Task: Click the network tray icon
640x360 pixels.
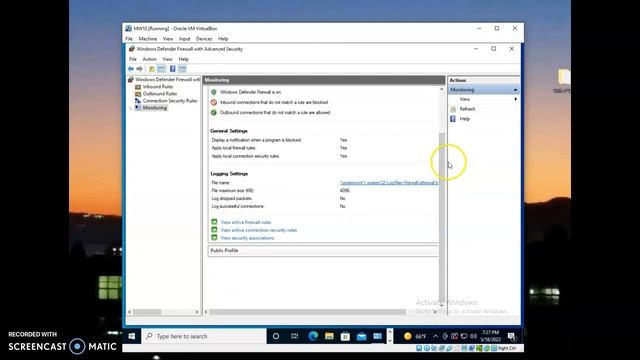Action: tap(464, 336)
